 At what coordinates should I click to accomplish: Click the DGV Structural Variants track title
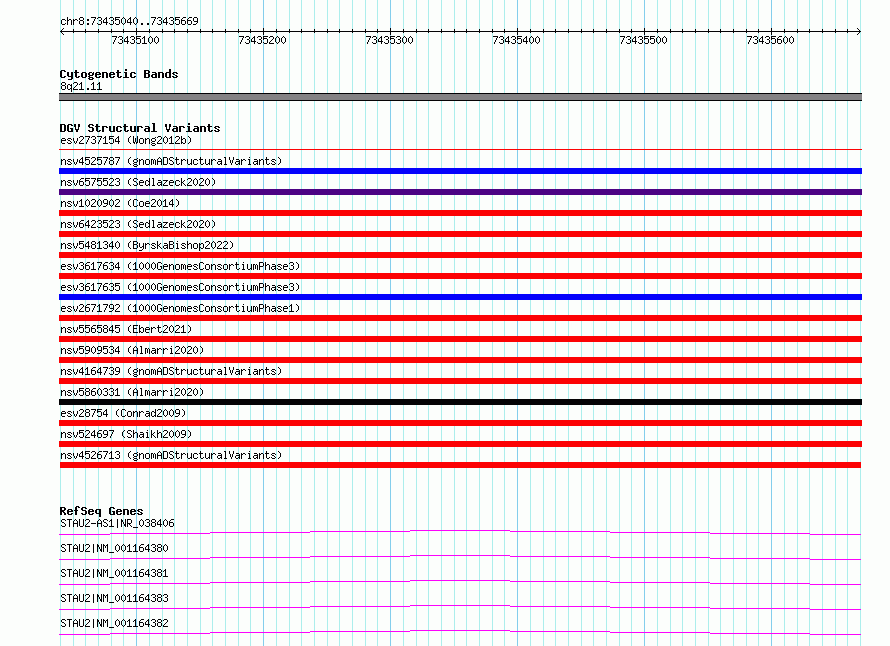tap(140, 128)
